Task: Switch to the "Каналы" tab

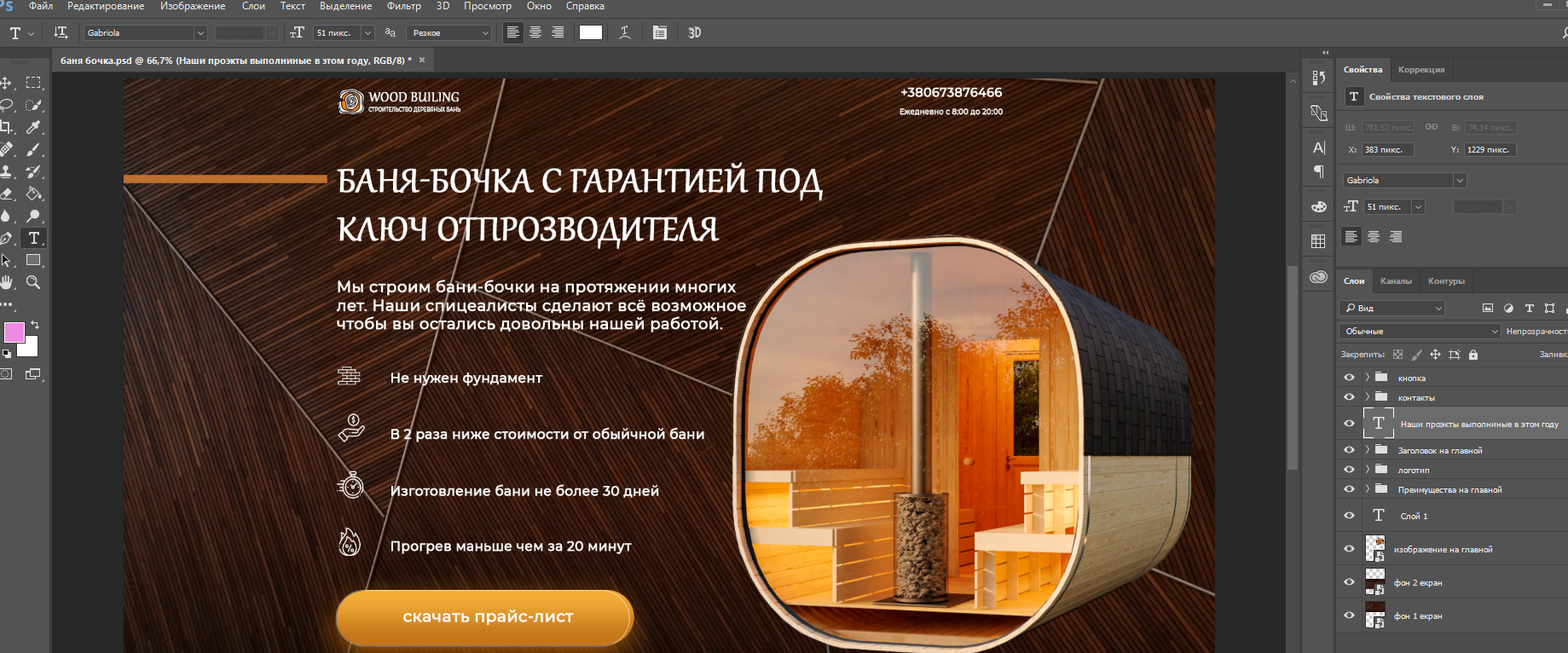Action: [1396, 280]
